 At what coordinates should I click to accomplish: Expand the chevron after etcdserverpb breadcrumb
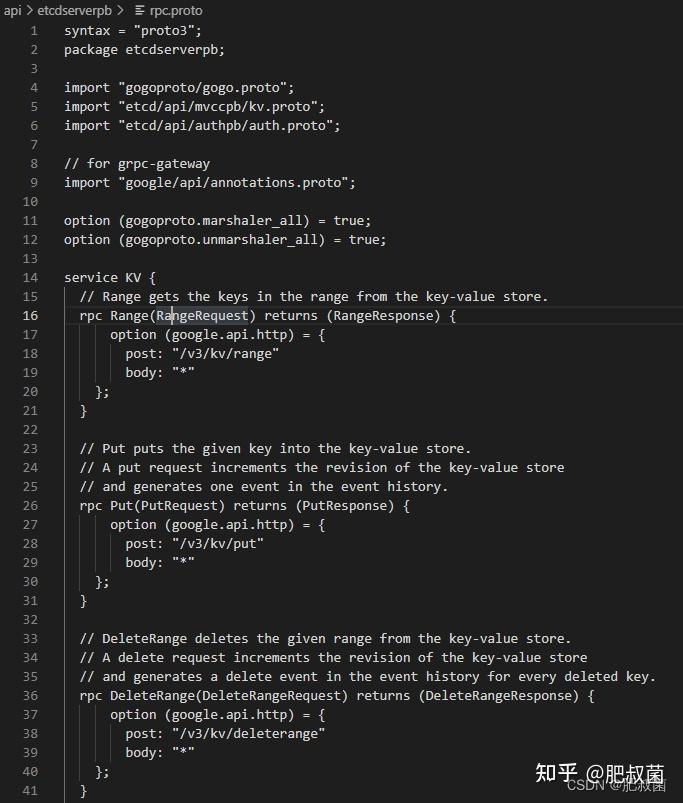click(120, 10)
